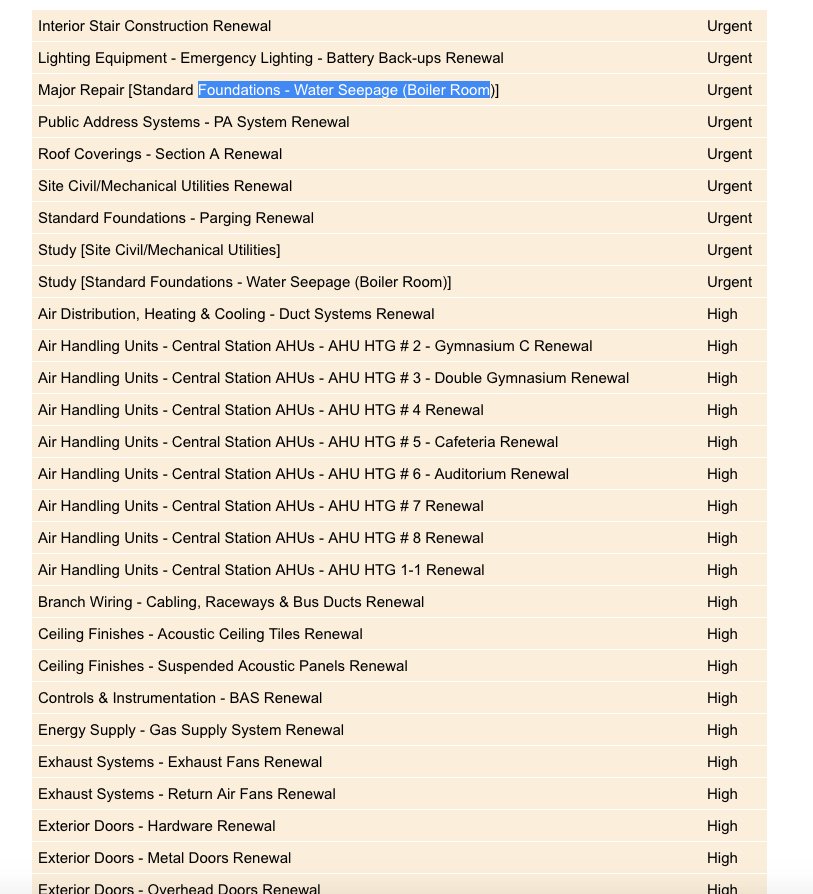The height and width of the screenshot is (894, 813).
Task: Select 'Exhaust Systems - Exhaust Fans Renewal'
Action: [x=180, y=762]
